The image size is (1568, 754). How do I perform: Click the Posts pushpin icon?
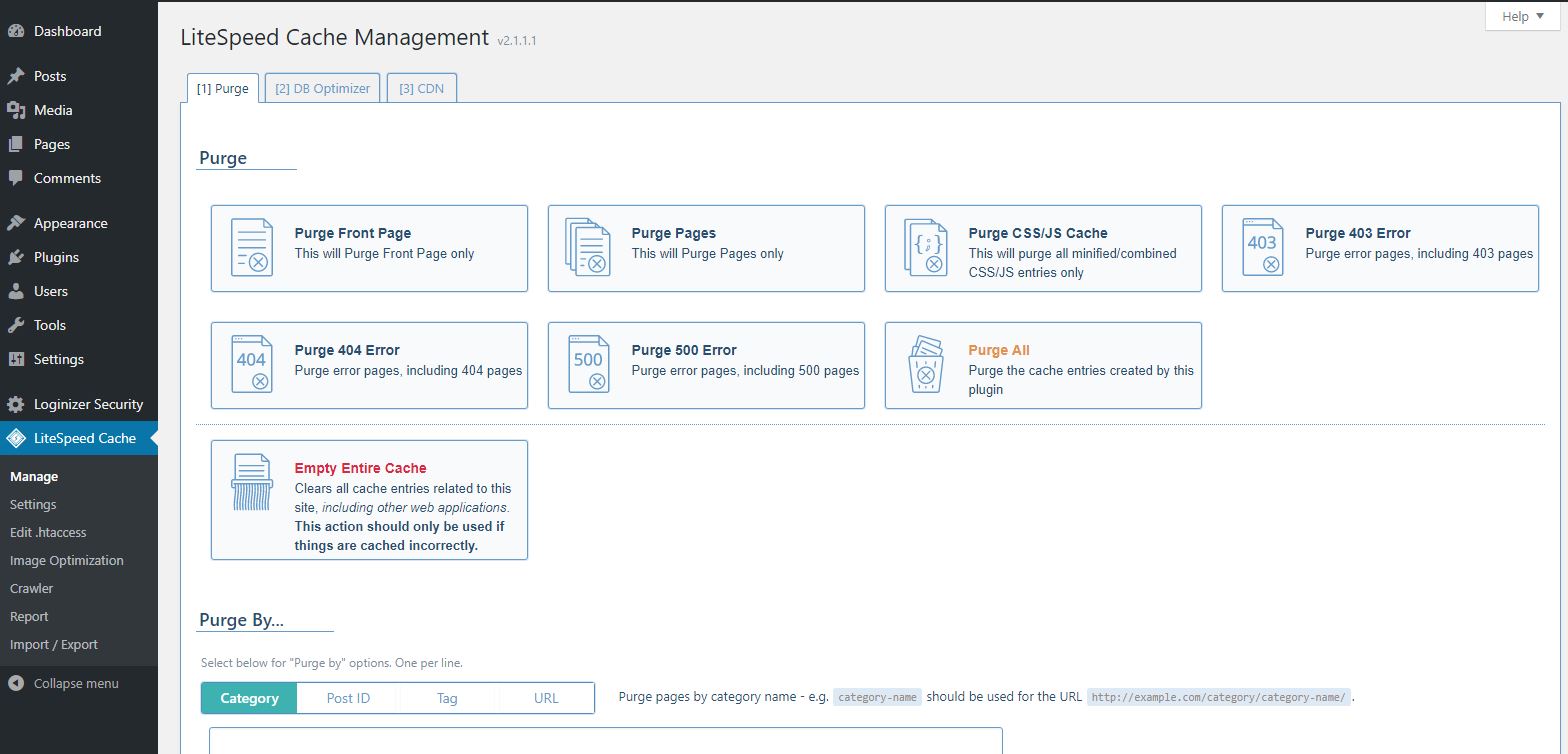(16, 76)
